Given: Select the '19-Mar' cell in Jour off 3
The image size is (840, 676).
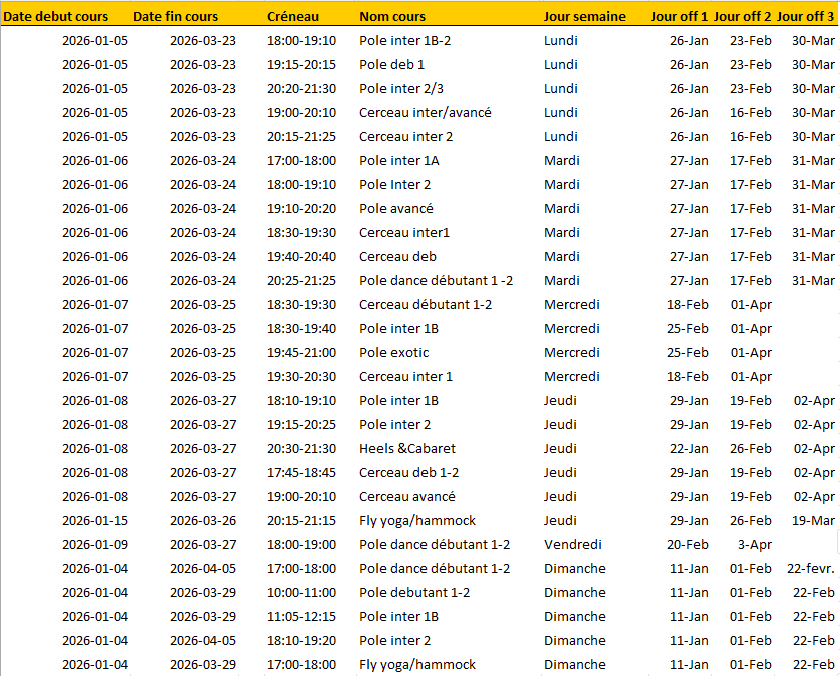Looking at the screenshot, I should pos(813,520).
